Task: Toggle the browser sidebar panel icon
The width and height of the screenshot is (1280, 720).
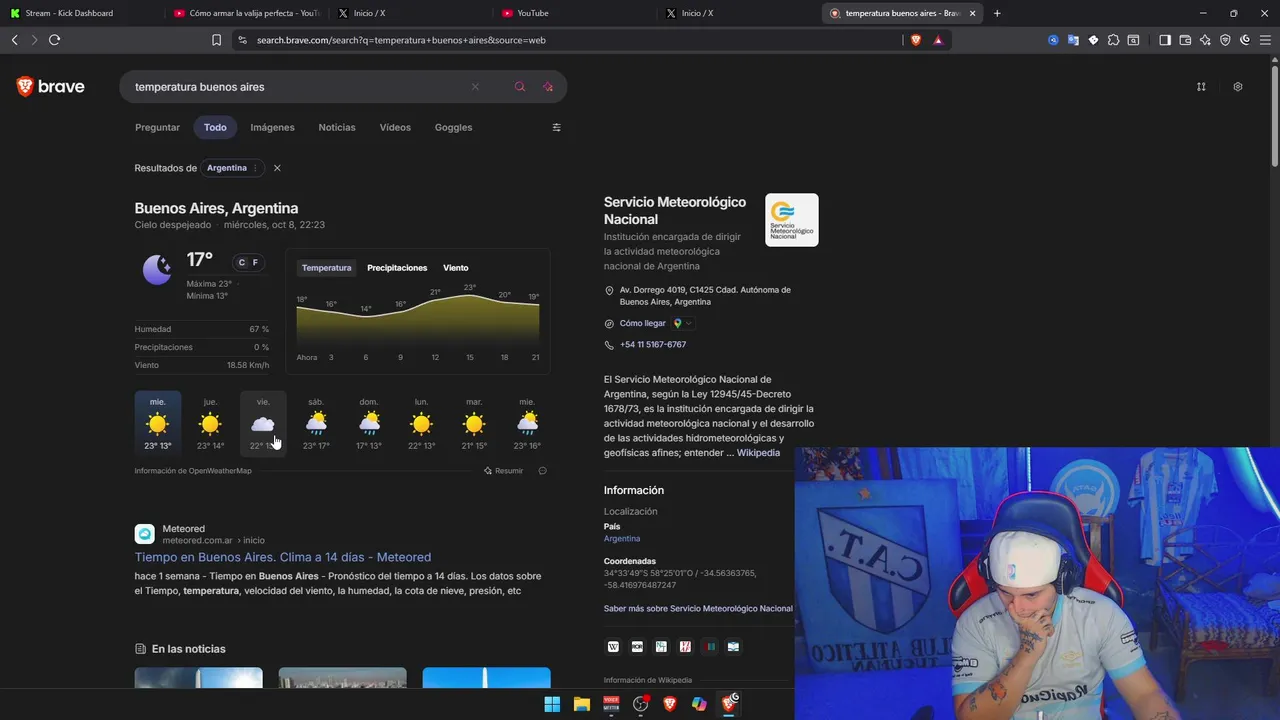Action: pyautogui.click(x=1165, y=40)
